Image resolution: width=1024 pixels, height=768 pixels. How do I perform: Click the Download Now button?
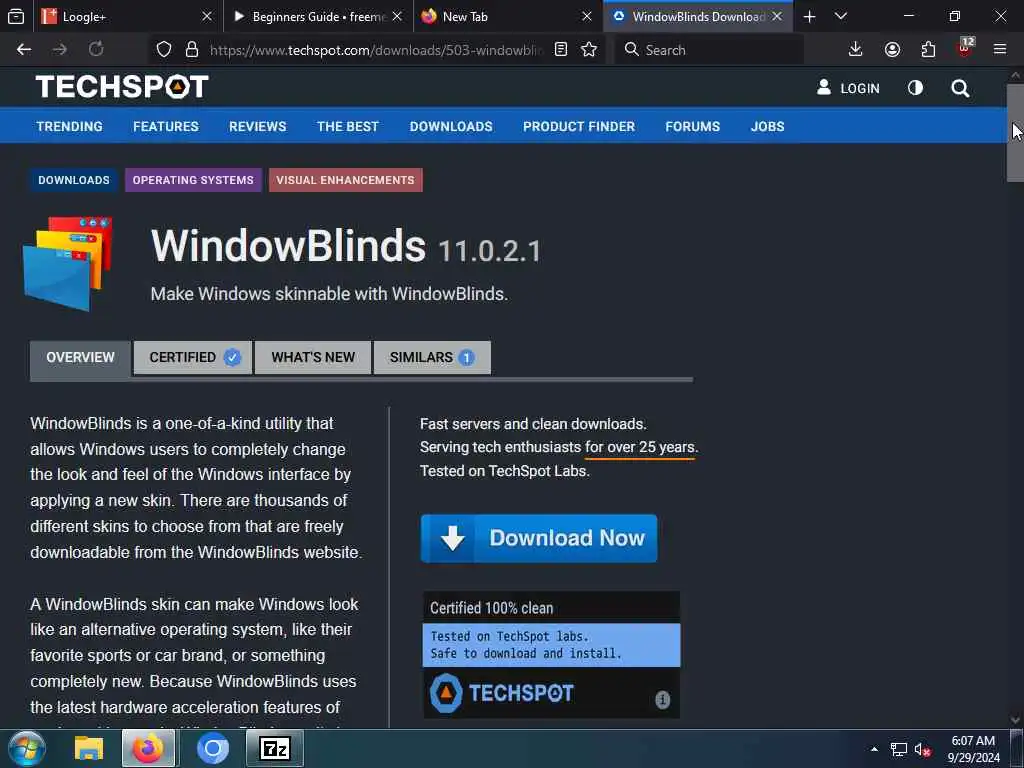539,538
